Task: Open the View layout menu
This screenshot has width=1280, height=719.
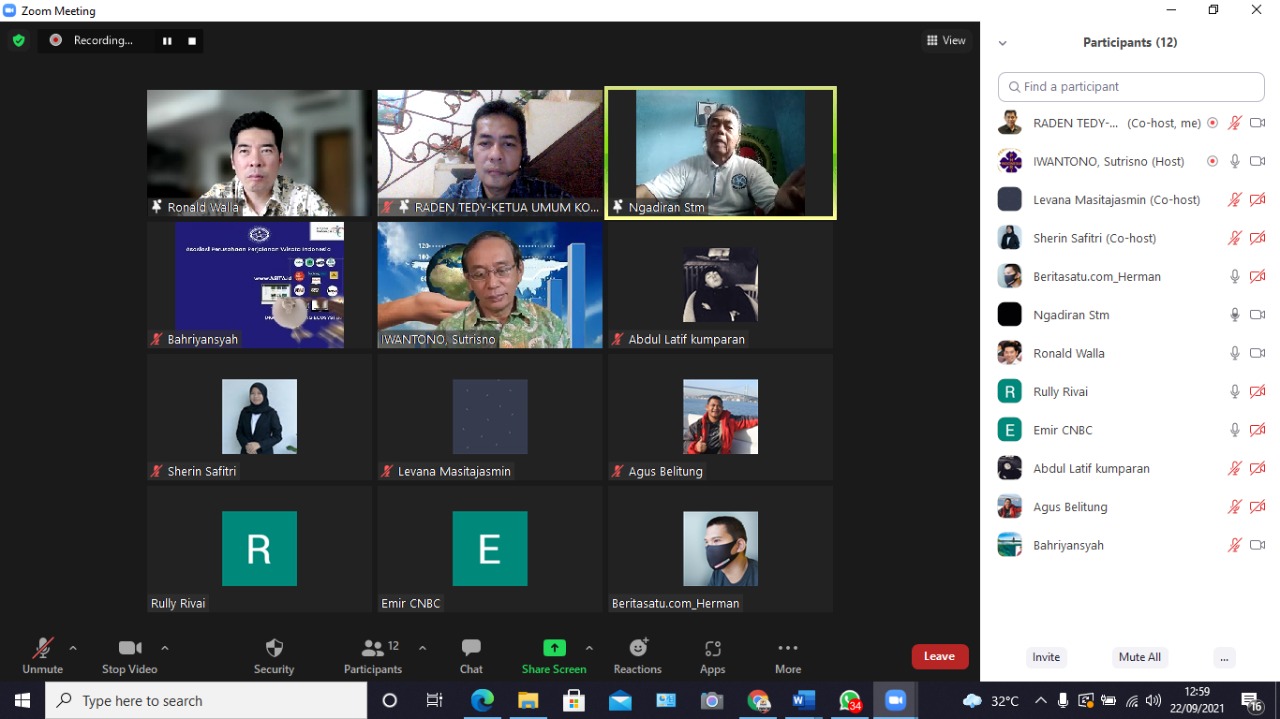Action: pos(946,41)
